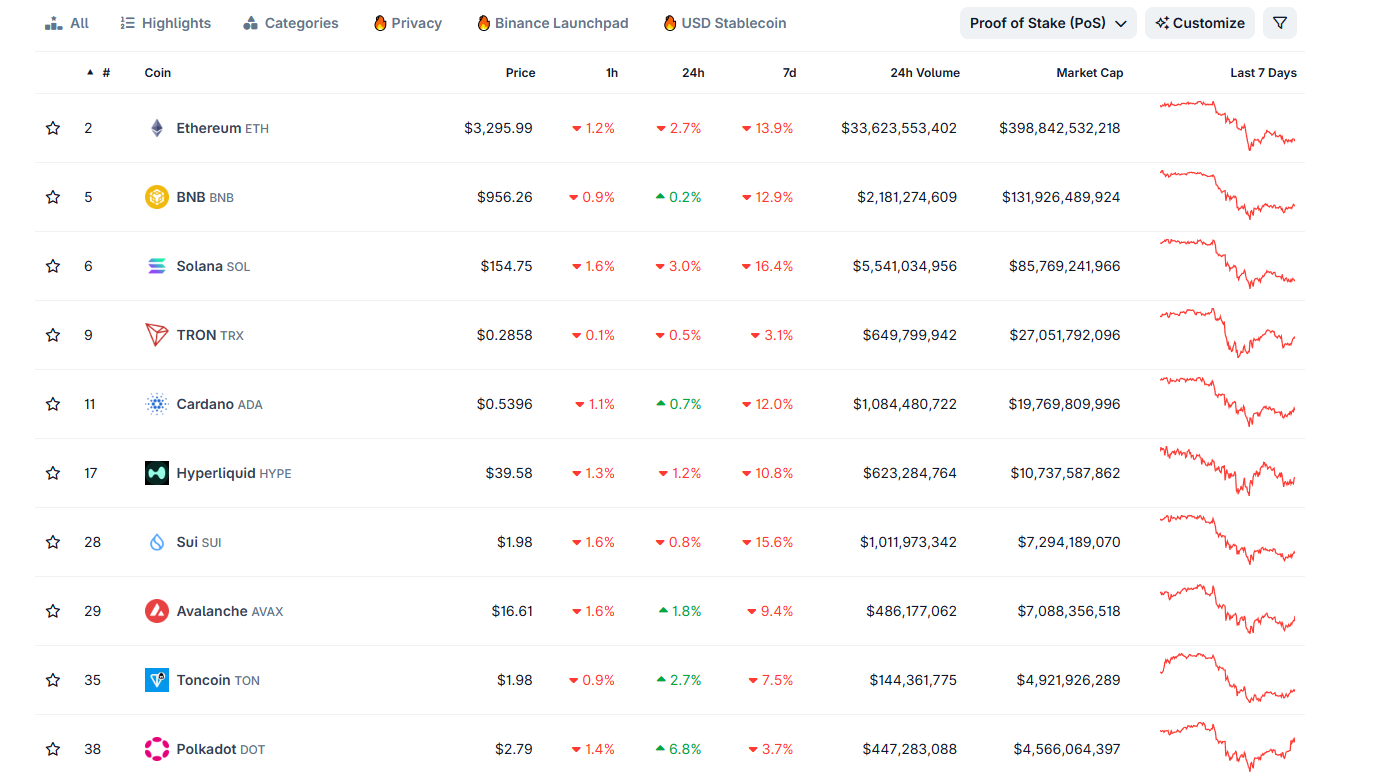This screenshot has height=783, width=1383.
Task: Sort table by Market Cap header
Action: [x=1089, y=73]
